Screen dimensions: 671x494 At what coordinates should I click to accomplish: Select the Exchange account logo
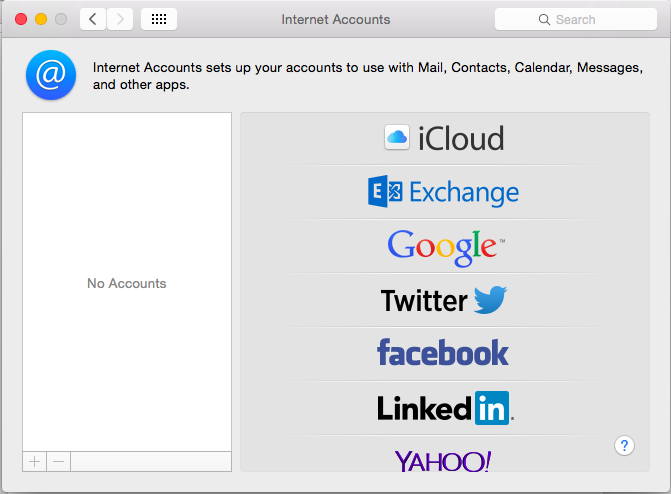(x=384, y=191)
